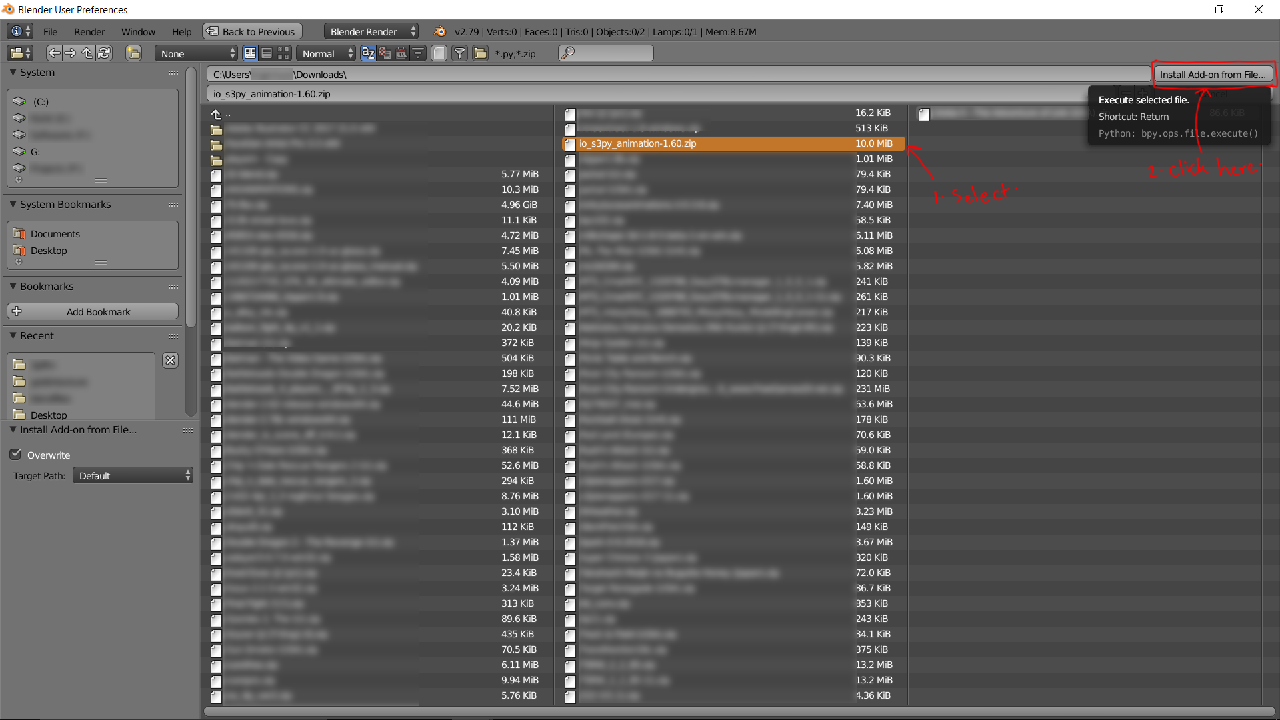Collapse the Bookmarks panel
Viewport: 1280px width, 720px height.
[13, 286]
